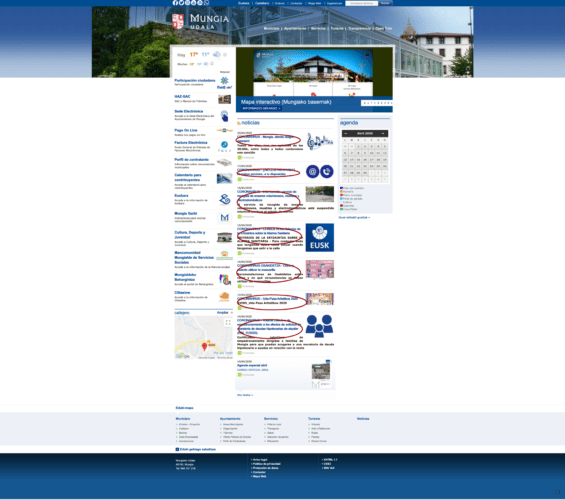Click the search input field in header
Viewport: 565px width, 500px height.
tap(361, 3)
